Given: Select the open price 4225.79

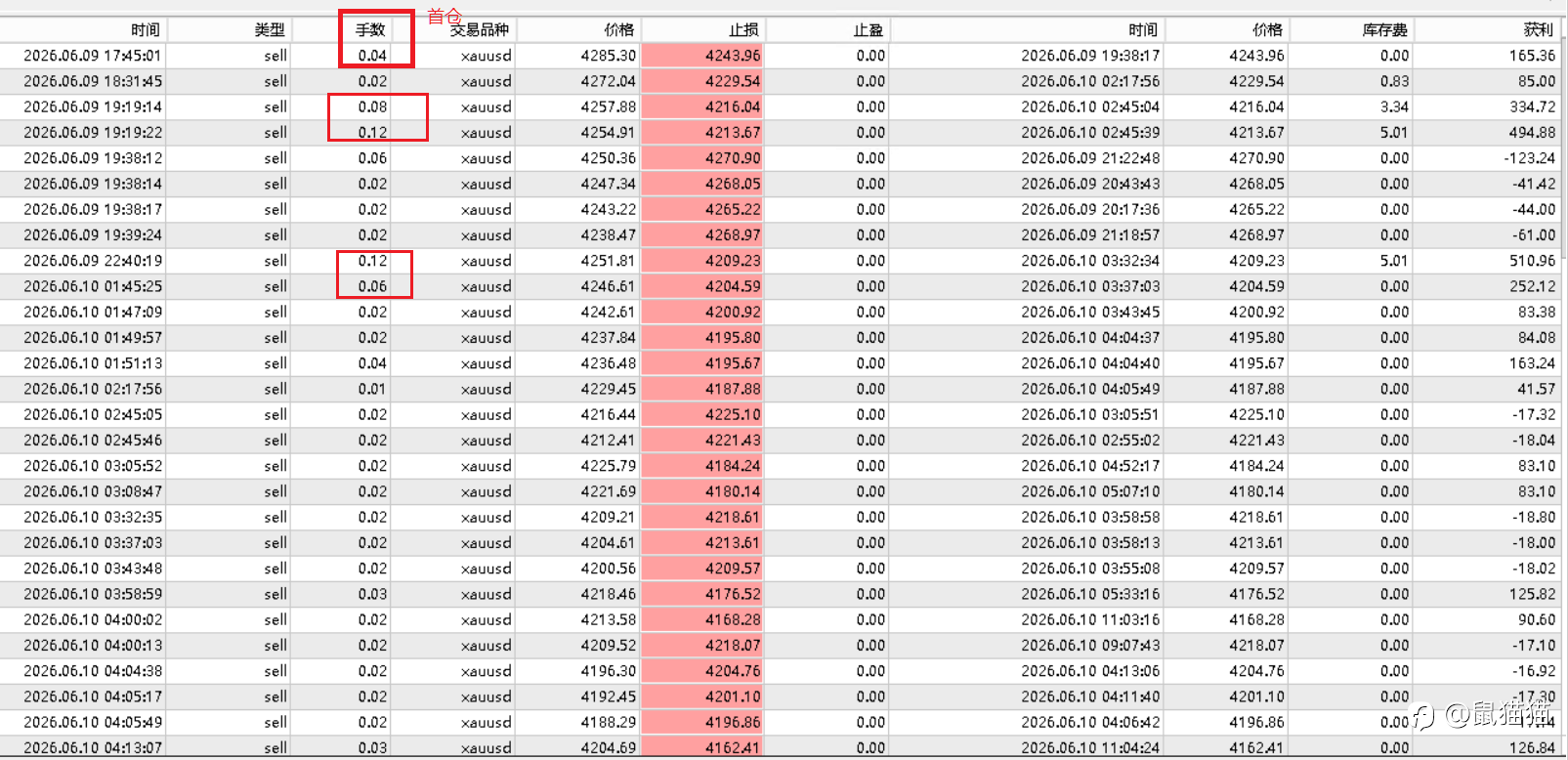Looking at the screenshot, I should (608, 466).
